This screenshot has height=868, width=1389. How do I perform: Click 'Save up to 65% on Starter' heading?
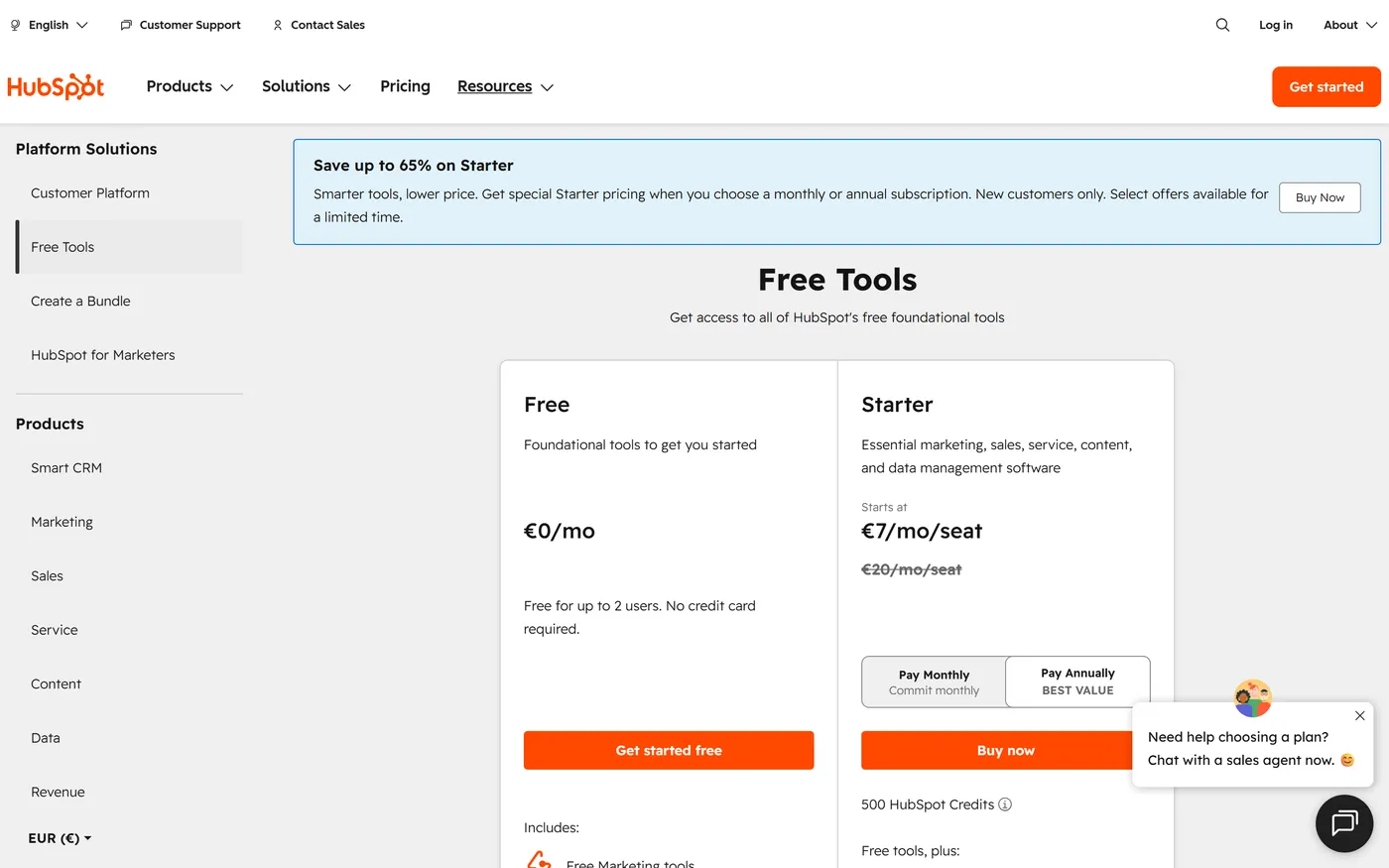pos(414,166)
